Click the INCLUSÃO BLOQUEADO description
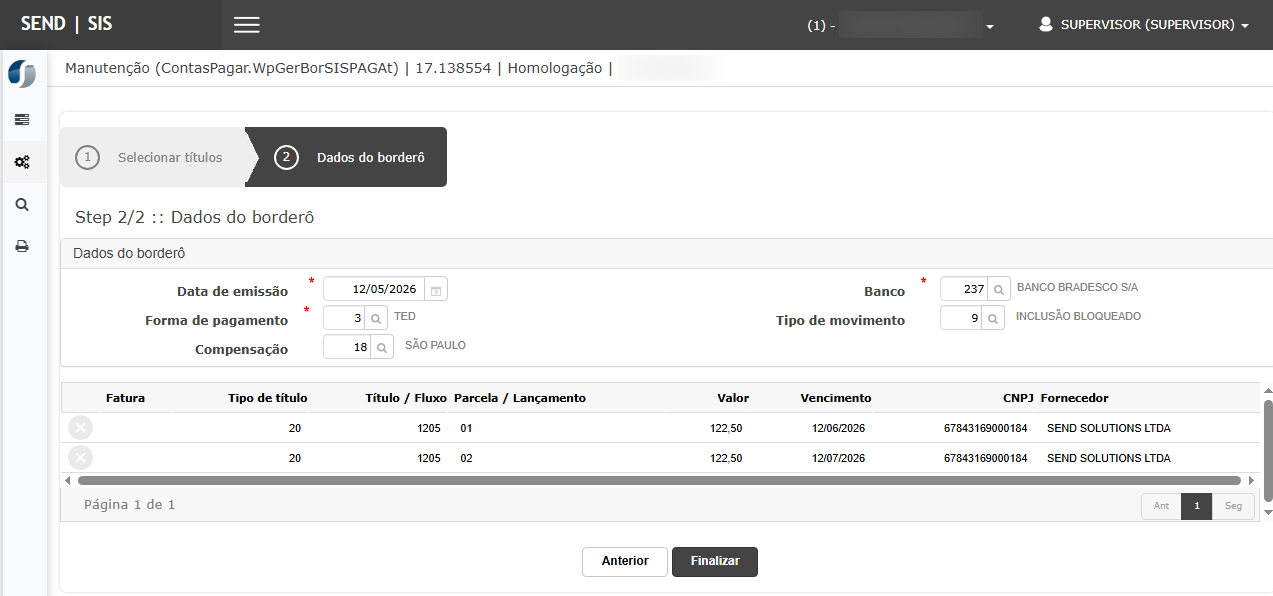Viewport: 1273px width, 596px height. (x=1078, y=316)
